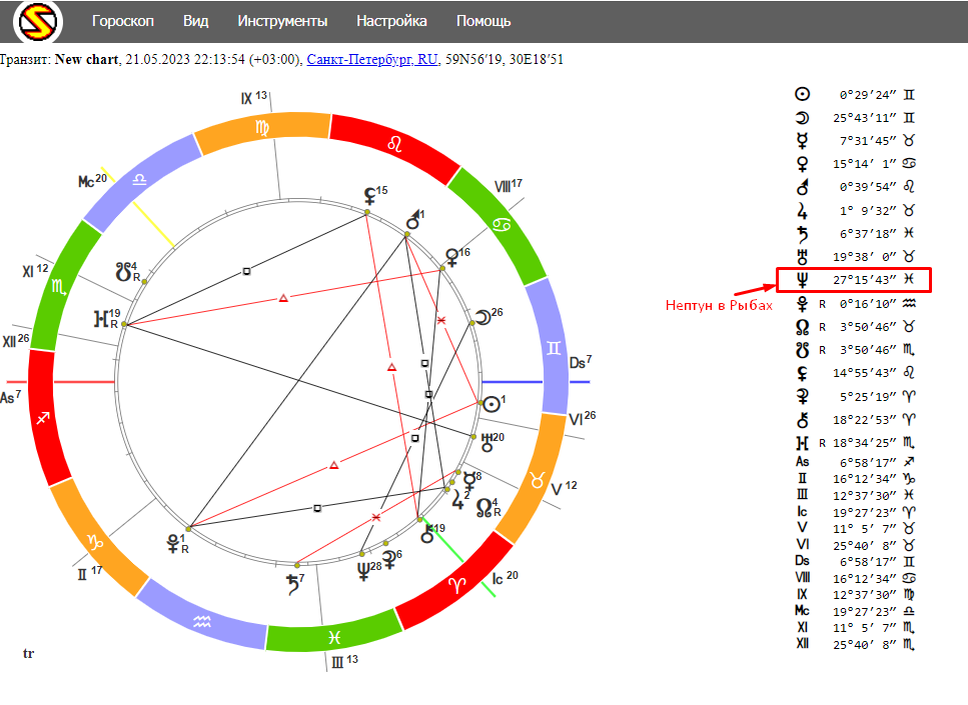This screenshot has height=705, width=968.
Task: Click the Uranus glyph labeled 20 in chart
Action: click(x=487, y=442)
